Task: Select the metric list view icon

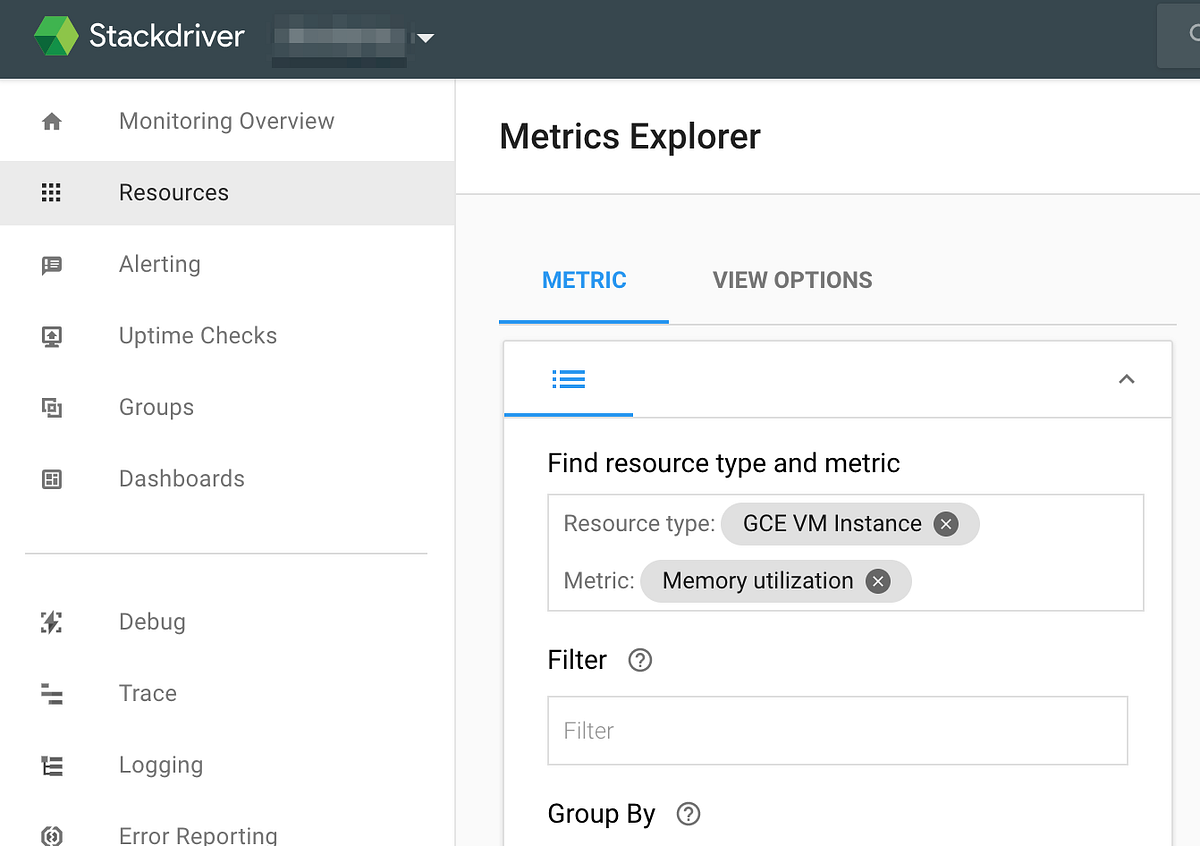Action: point(568,380)
